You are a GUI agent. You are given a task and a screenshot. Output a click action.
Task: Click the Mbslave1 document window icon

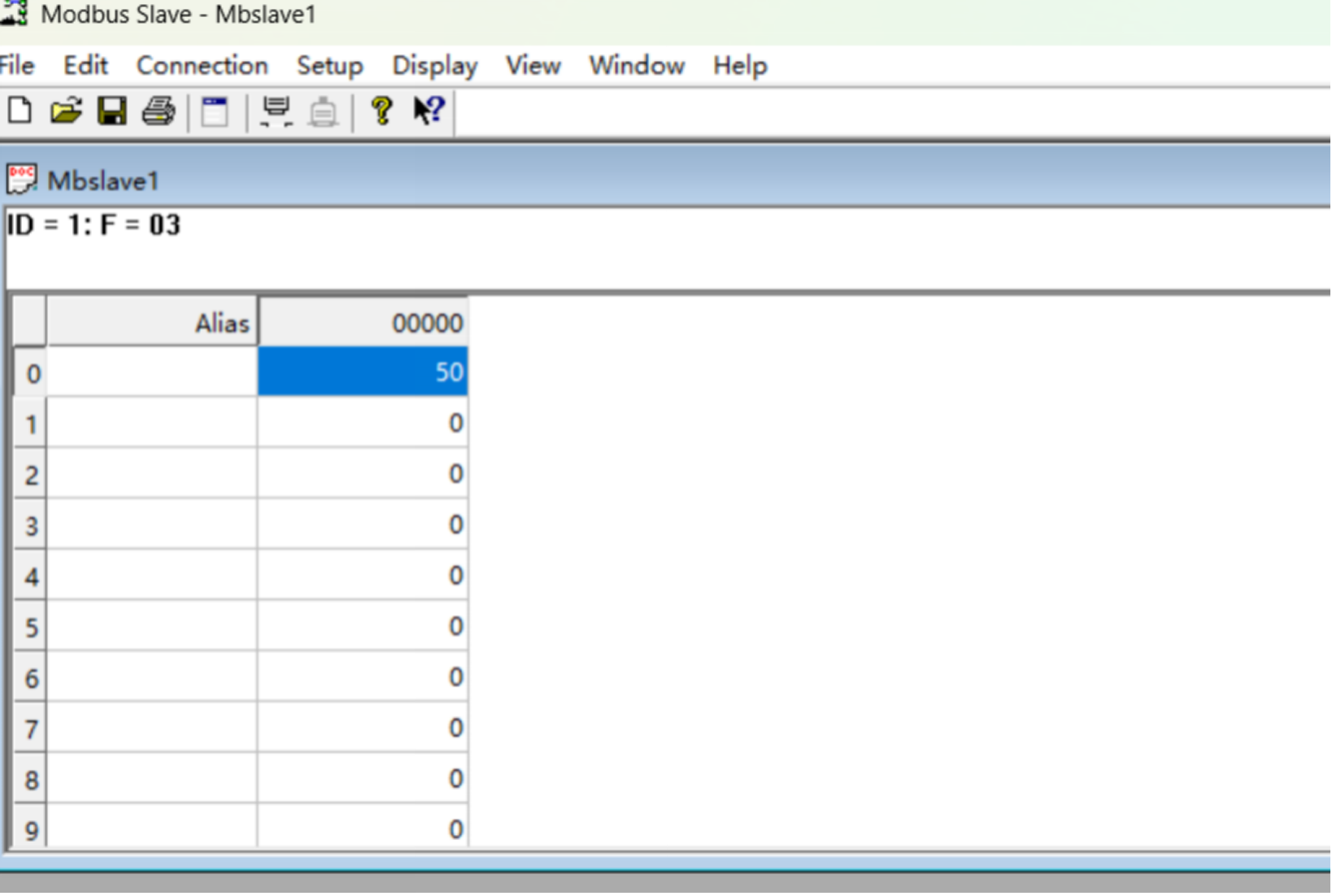click(x=22, y=180)
